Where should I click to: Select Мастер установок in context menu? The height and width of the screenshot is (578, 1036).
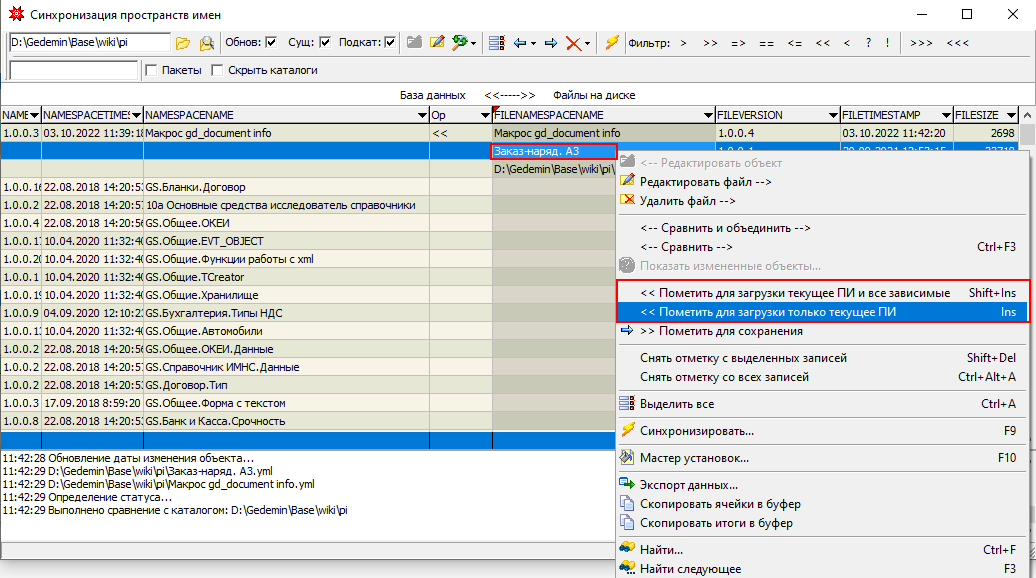pyautogui.click(x=694, y=458)
